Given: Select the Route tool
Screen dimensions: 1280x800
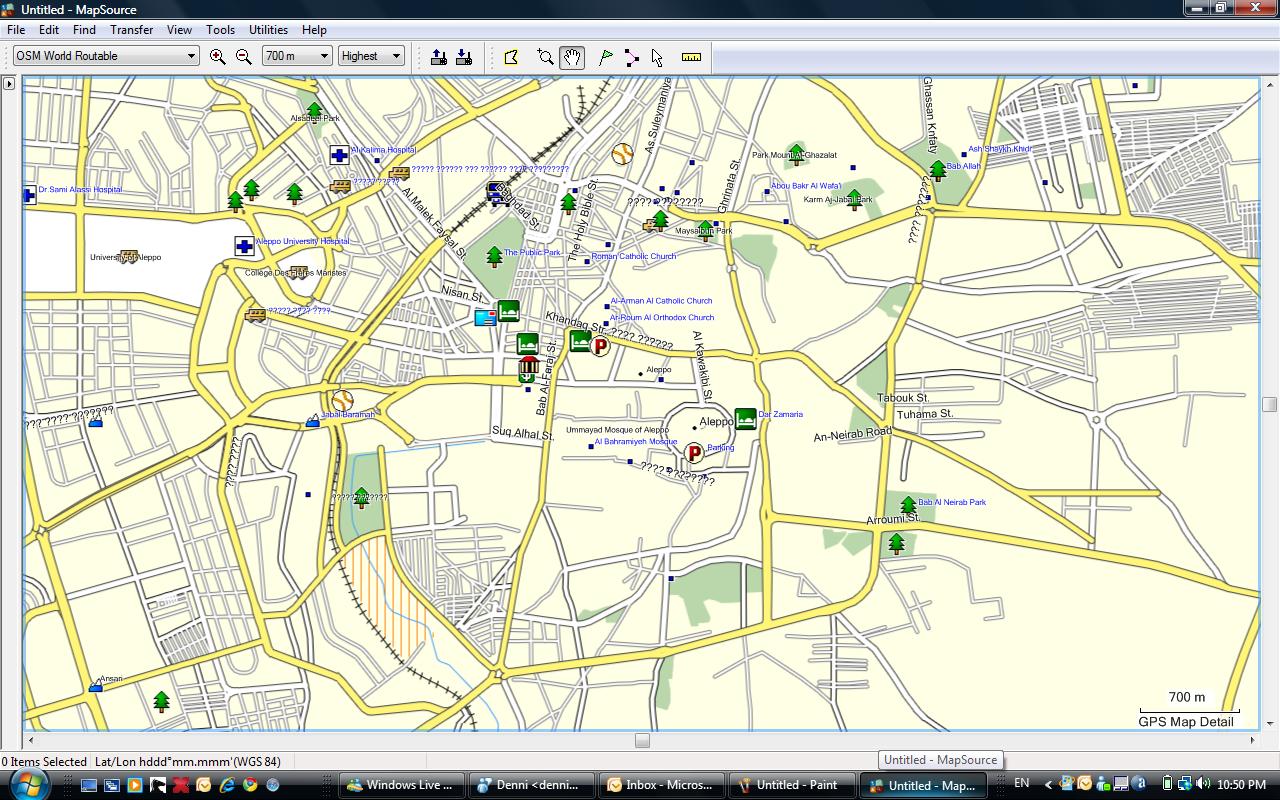Looking at the screenshot, I should click(x=632, y=57).
